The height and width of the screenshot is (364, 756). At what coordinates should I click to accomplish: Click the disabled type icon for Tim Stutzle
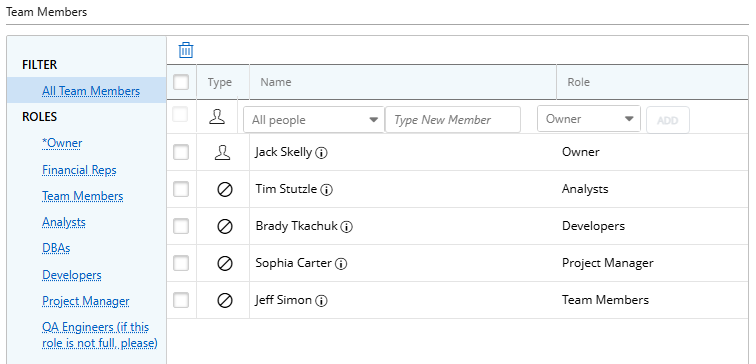225,190
